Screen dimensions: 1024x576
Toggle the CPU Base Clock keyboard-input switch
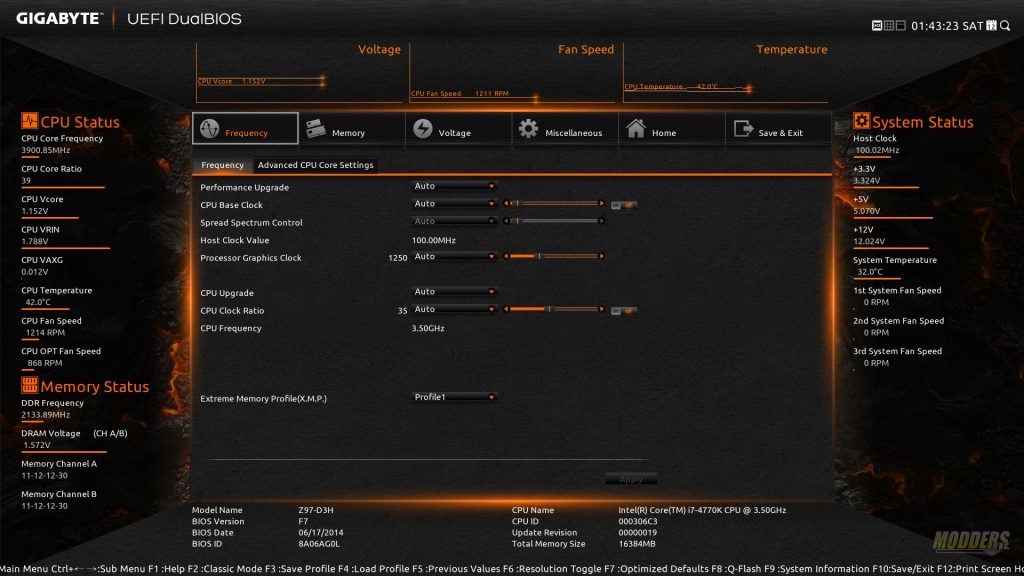tap(624, 205)
